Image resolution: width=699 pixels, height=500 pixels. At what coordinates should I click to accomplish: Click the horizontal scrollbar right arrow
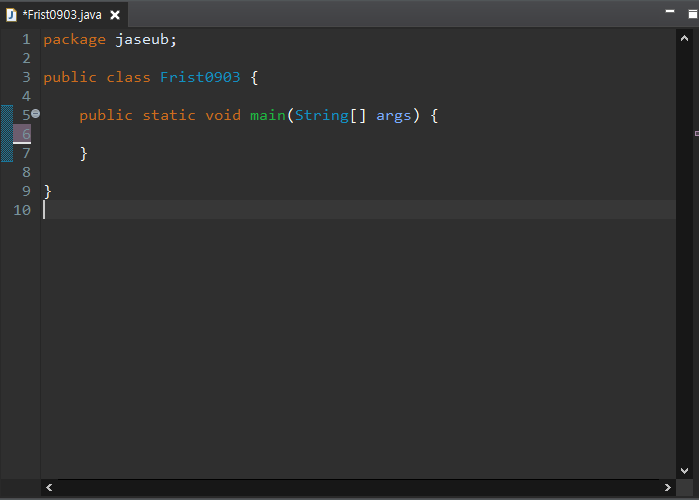pyautogui.click(x=667, y=488)
